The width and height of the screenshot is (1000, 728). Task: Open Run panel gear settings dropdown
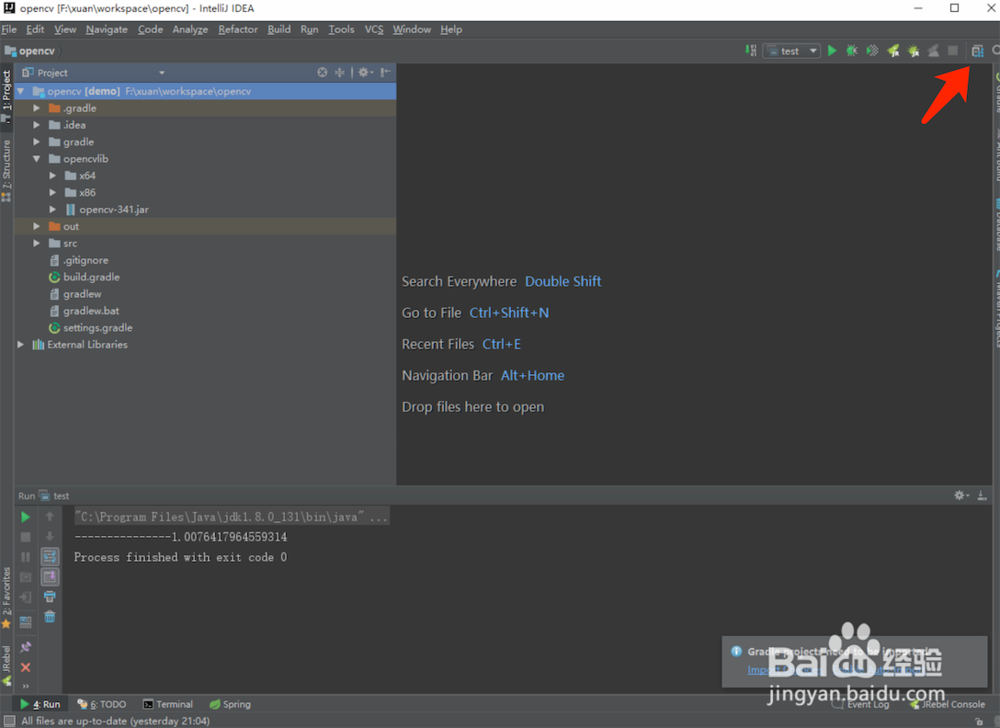961,495
